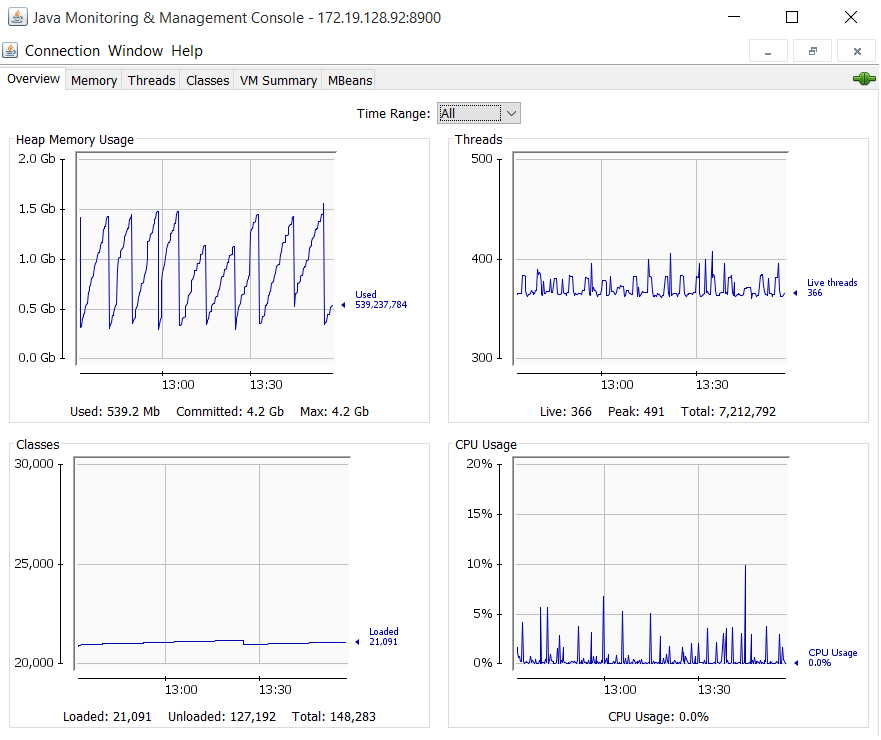881x740 pixels.
Task: Close the internal connection frame
Action: tap(857, 51)
